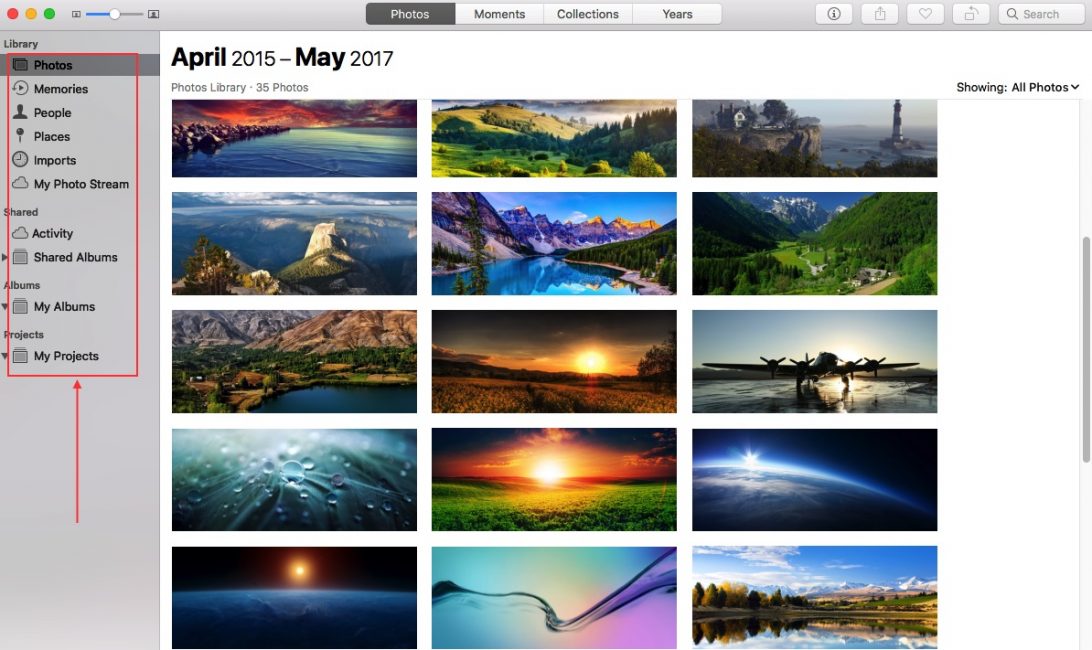Select the colorful abstract wave photo
1092x650 pixels.
coord(554,598)
